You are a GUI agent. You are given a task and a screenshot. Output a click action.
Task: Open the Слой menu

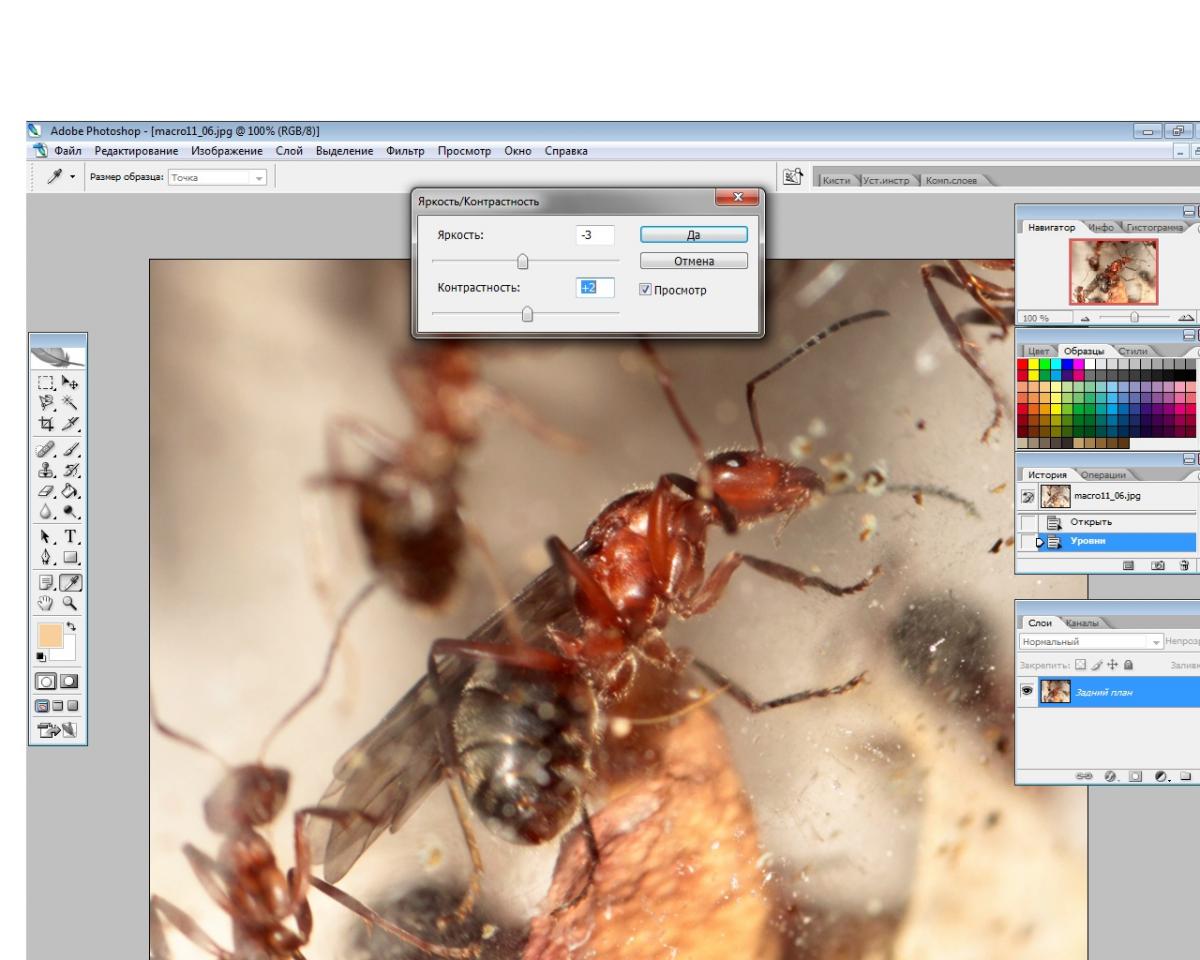[x=289, y=151]
